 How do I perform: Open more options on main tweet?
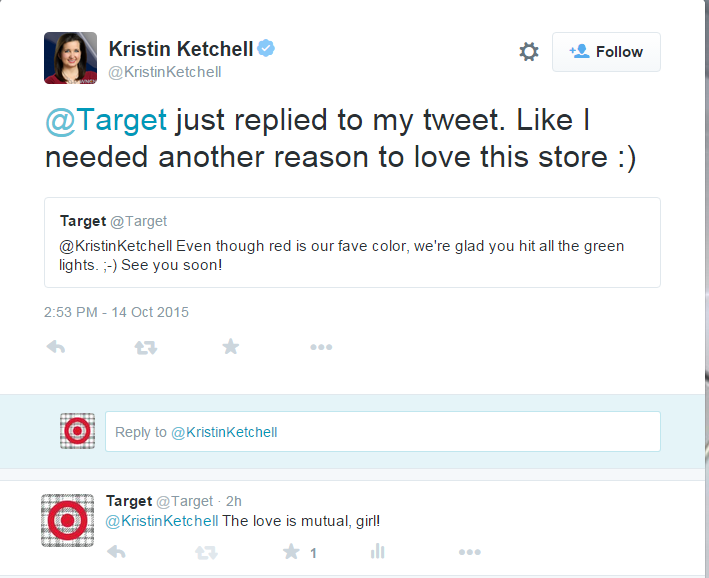(320, 347)
